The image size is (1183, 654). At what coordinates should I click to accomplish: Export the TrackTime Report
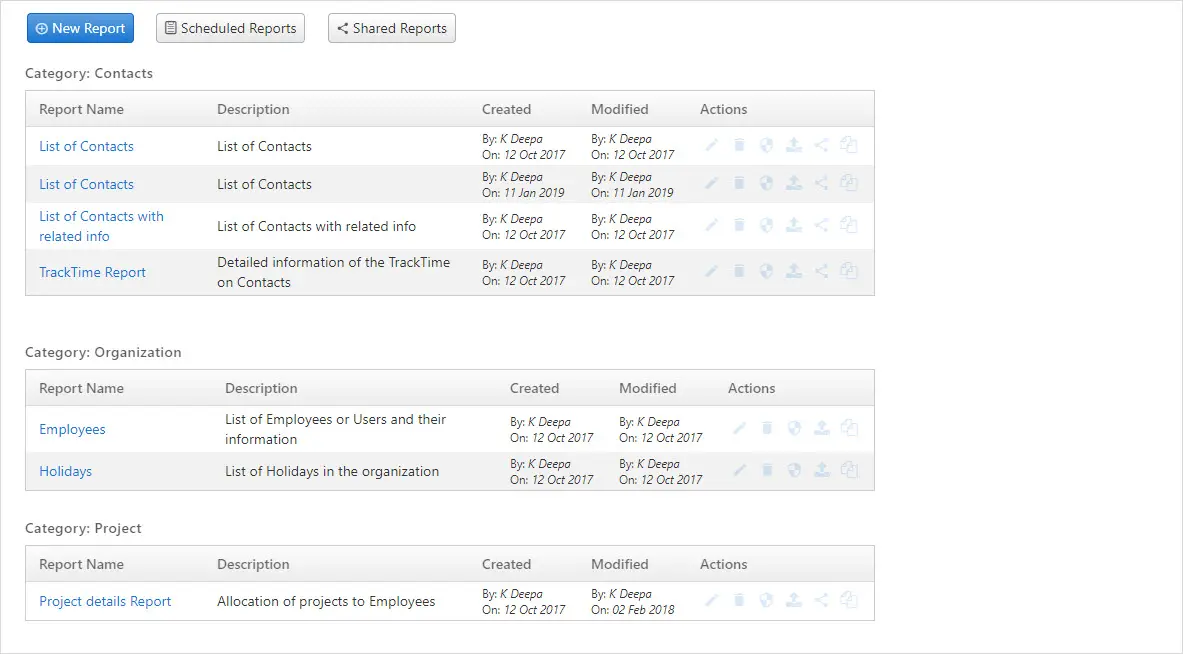pos(794,271)
